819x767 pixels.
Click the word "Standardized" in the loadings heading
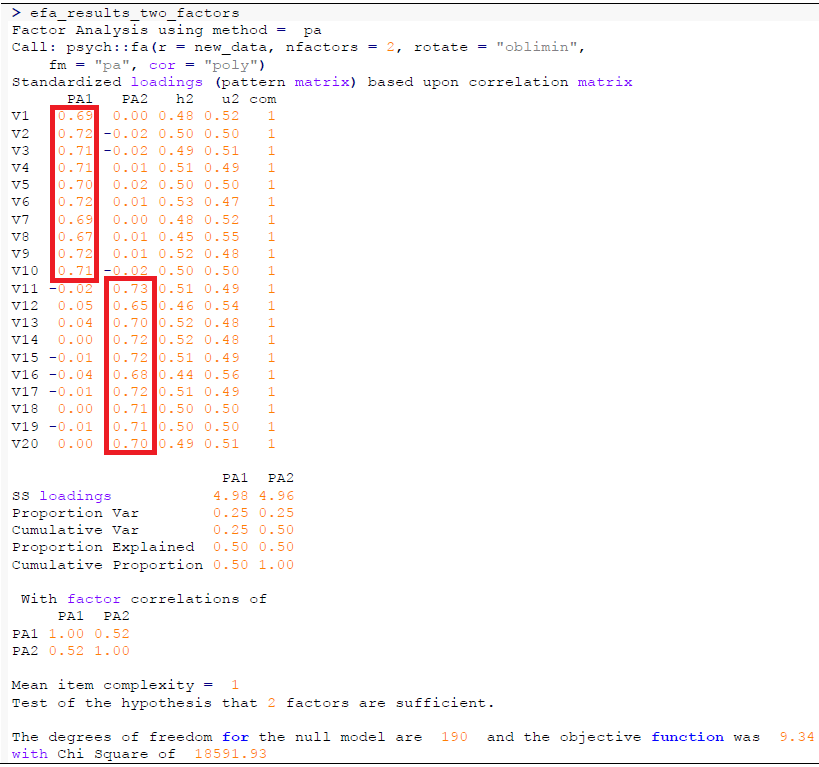(66, 82)
